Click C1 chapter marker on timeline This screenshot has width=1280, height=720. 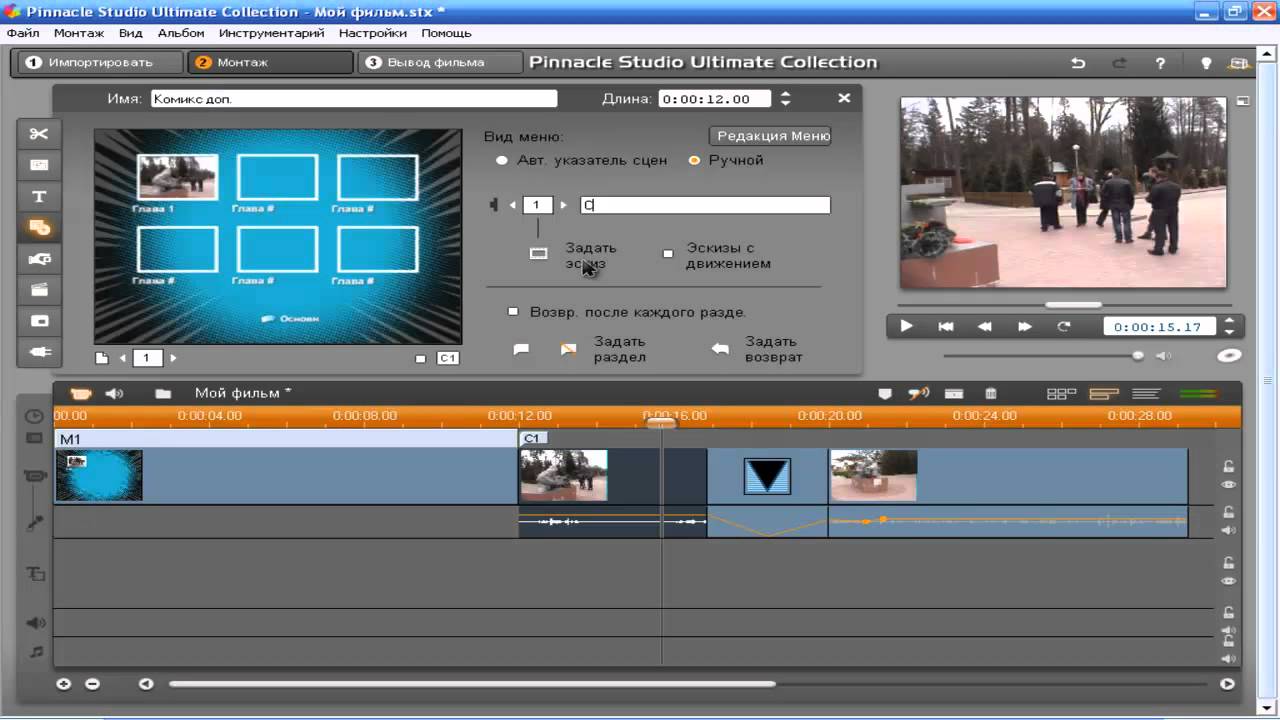click(x=532, y=438)
